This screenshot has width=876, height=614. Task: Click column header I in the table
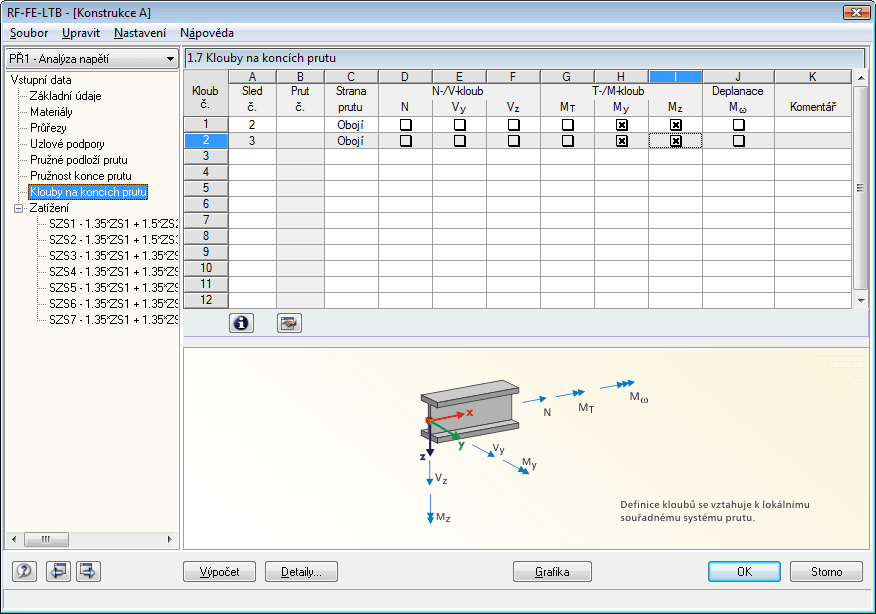[x=675, y=77]
